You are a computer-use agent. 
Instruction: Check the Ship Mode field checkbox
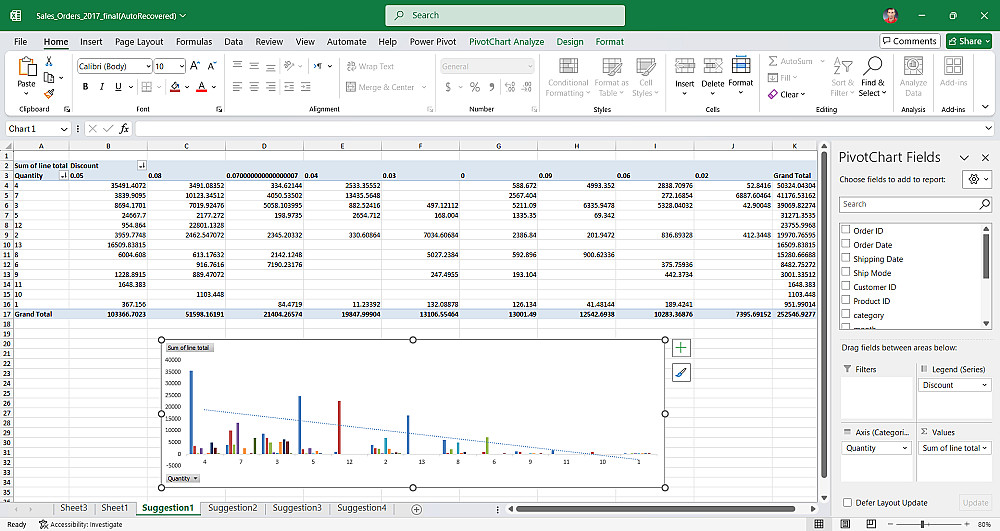[846, 272]
